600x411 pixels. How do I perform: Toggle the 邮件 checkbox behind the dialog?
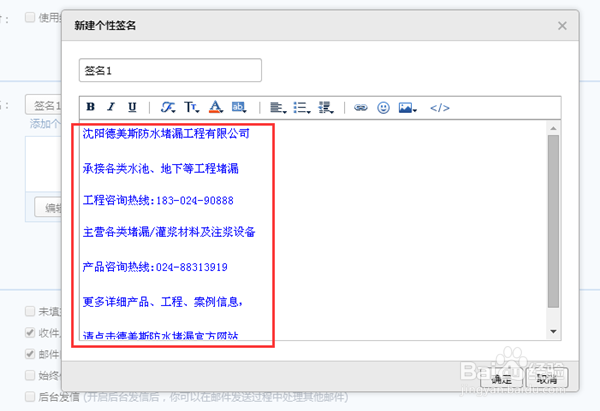[30, 354]
